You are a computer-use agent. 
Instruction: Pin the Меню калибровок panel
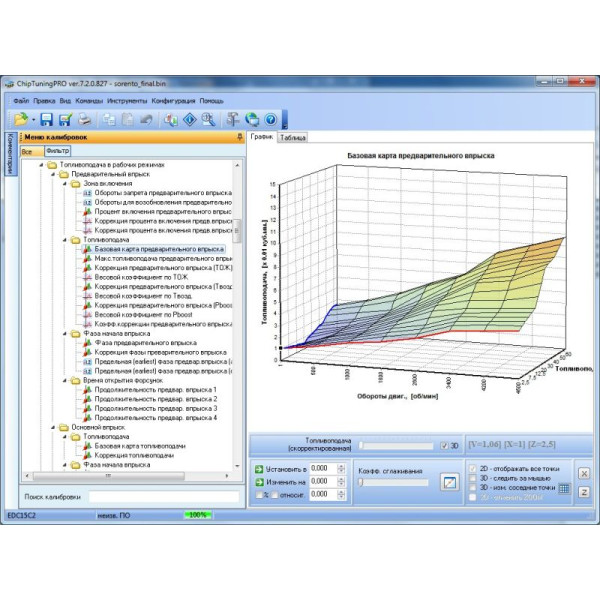coord(238,137)
